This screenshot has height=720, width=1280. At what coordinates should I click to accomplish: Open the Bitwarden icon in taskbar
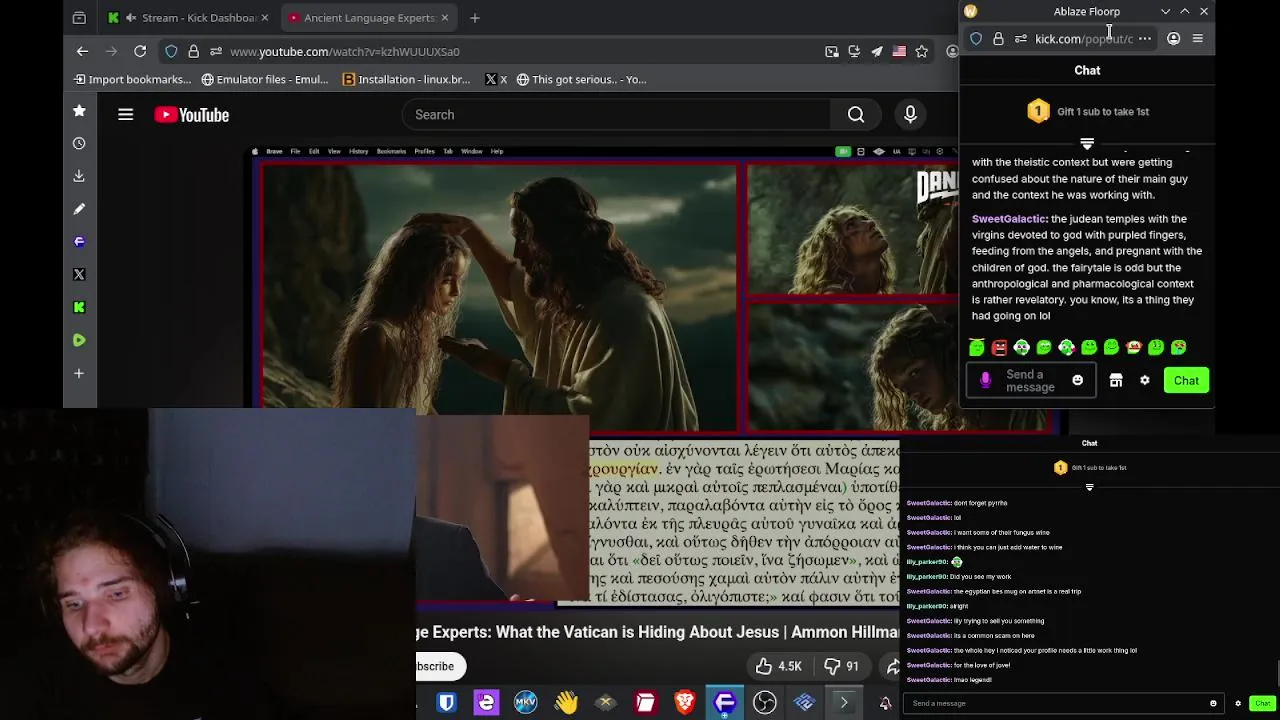[x=446, y=703]
